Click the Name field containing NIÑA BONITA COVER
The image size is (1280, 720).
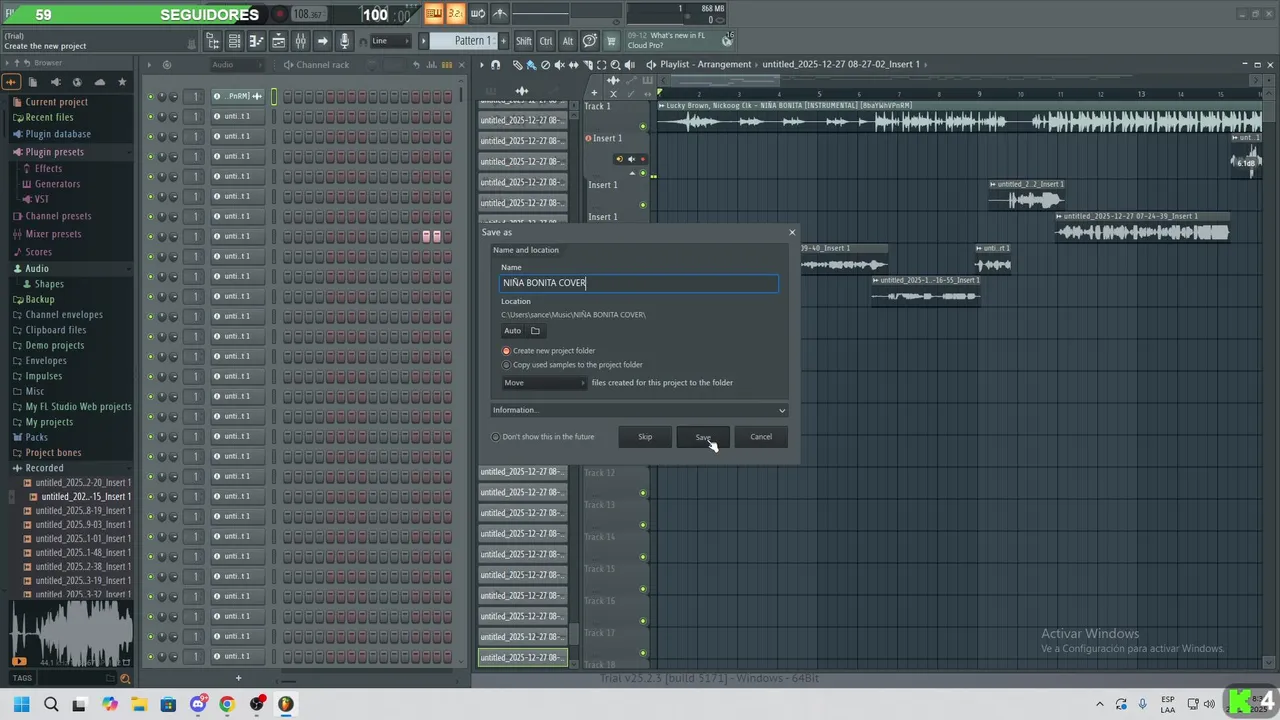pos(639,283)
